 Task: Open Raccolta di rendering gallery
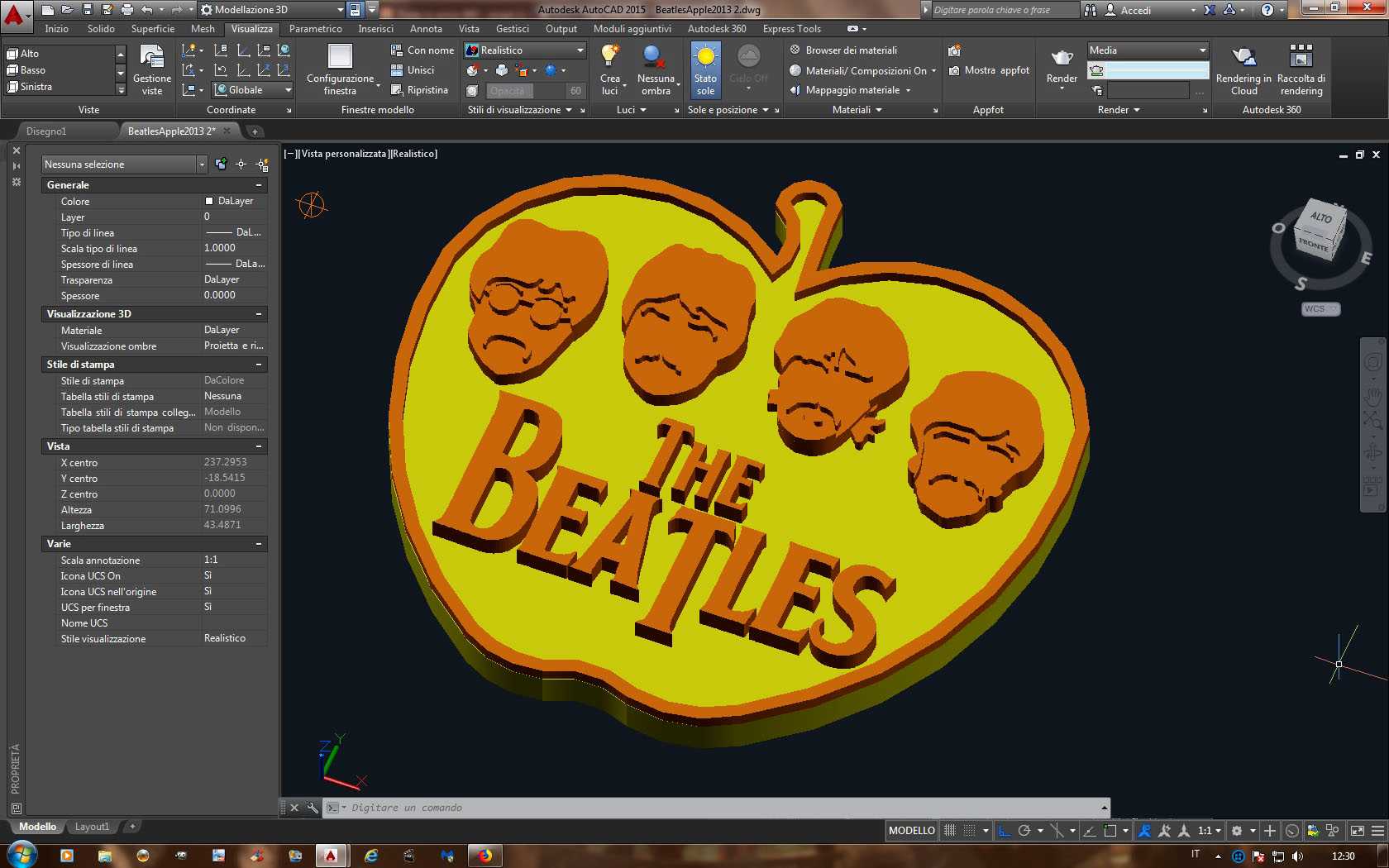tap(1301, 70)
